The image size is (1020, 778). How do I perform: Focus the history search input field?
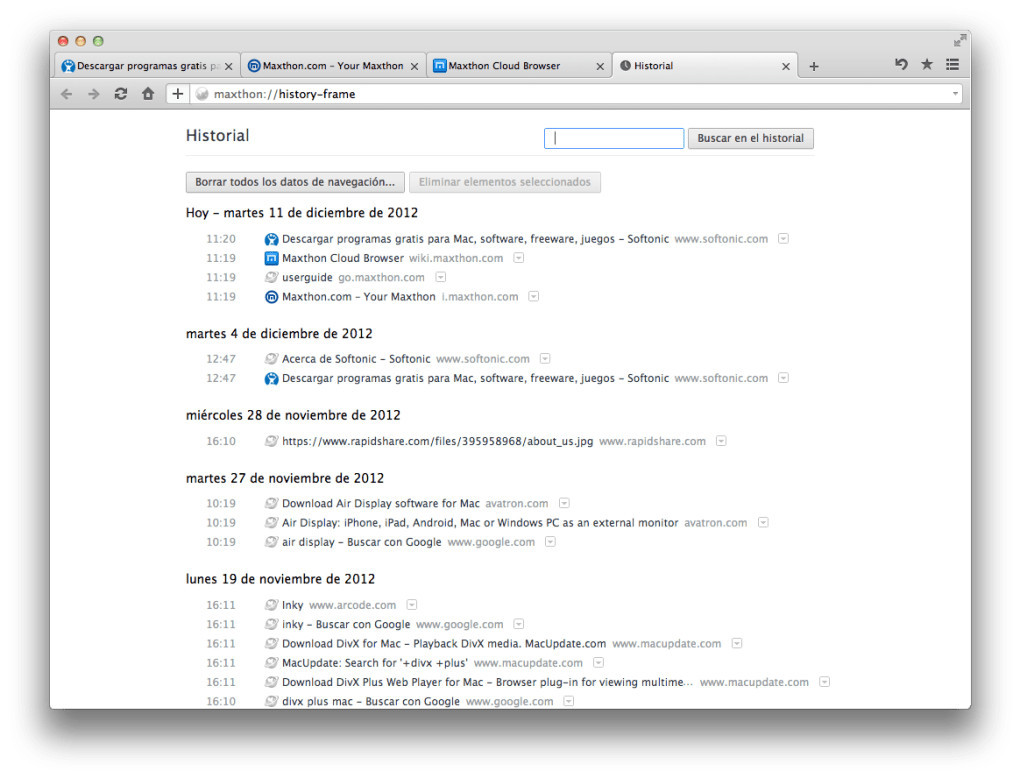pos(613,138)
